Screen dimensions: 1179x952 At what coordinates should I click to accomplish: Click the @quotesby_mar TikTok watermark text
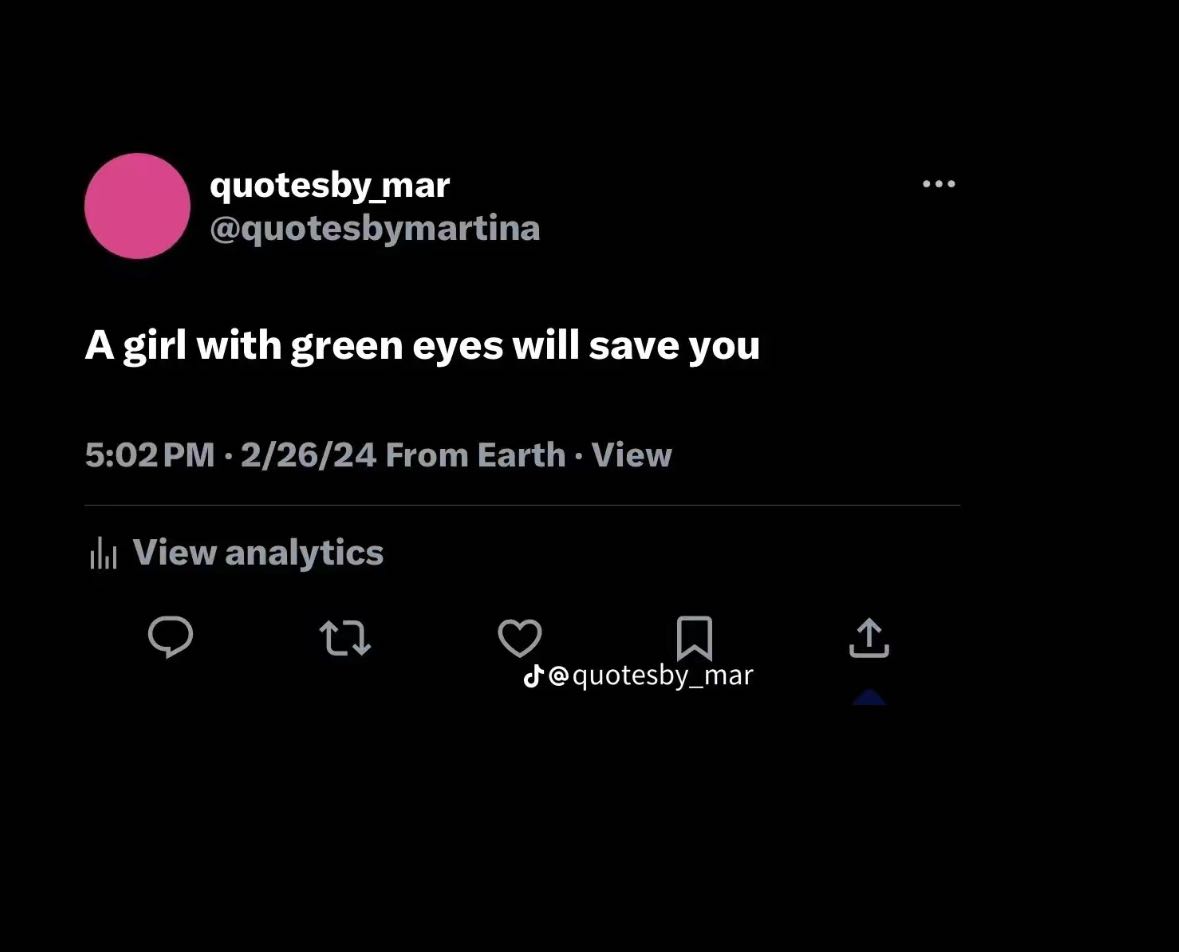pos(650,675)
